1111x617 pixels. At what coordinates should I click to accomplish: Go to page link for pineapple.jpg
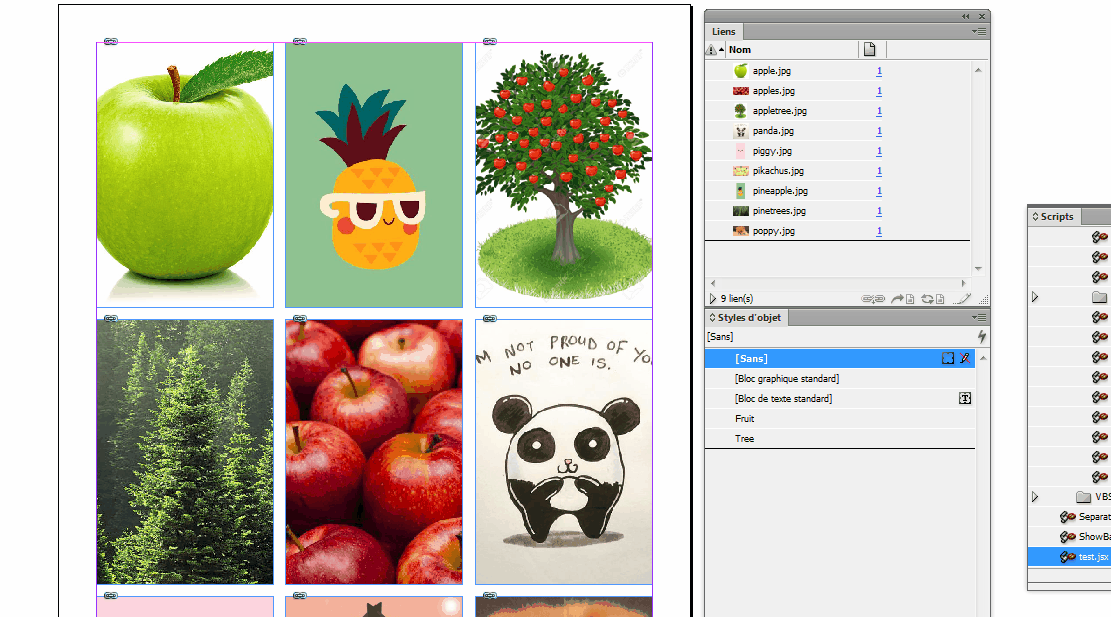click(879, 191)
